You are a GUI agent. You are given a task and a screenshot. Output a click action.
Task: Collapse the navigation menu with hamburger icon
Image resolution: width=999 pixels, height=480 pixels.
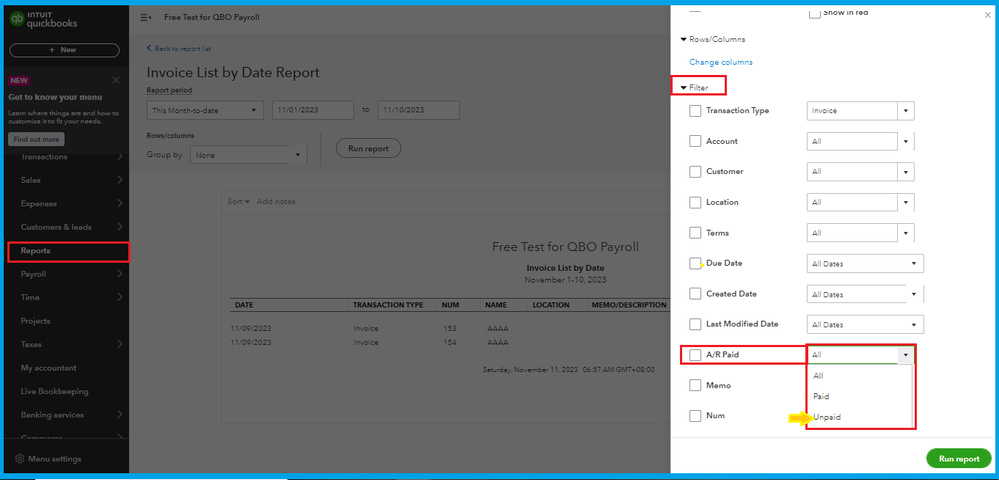click(x=145, y=17)
